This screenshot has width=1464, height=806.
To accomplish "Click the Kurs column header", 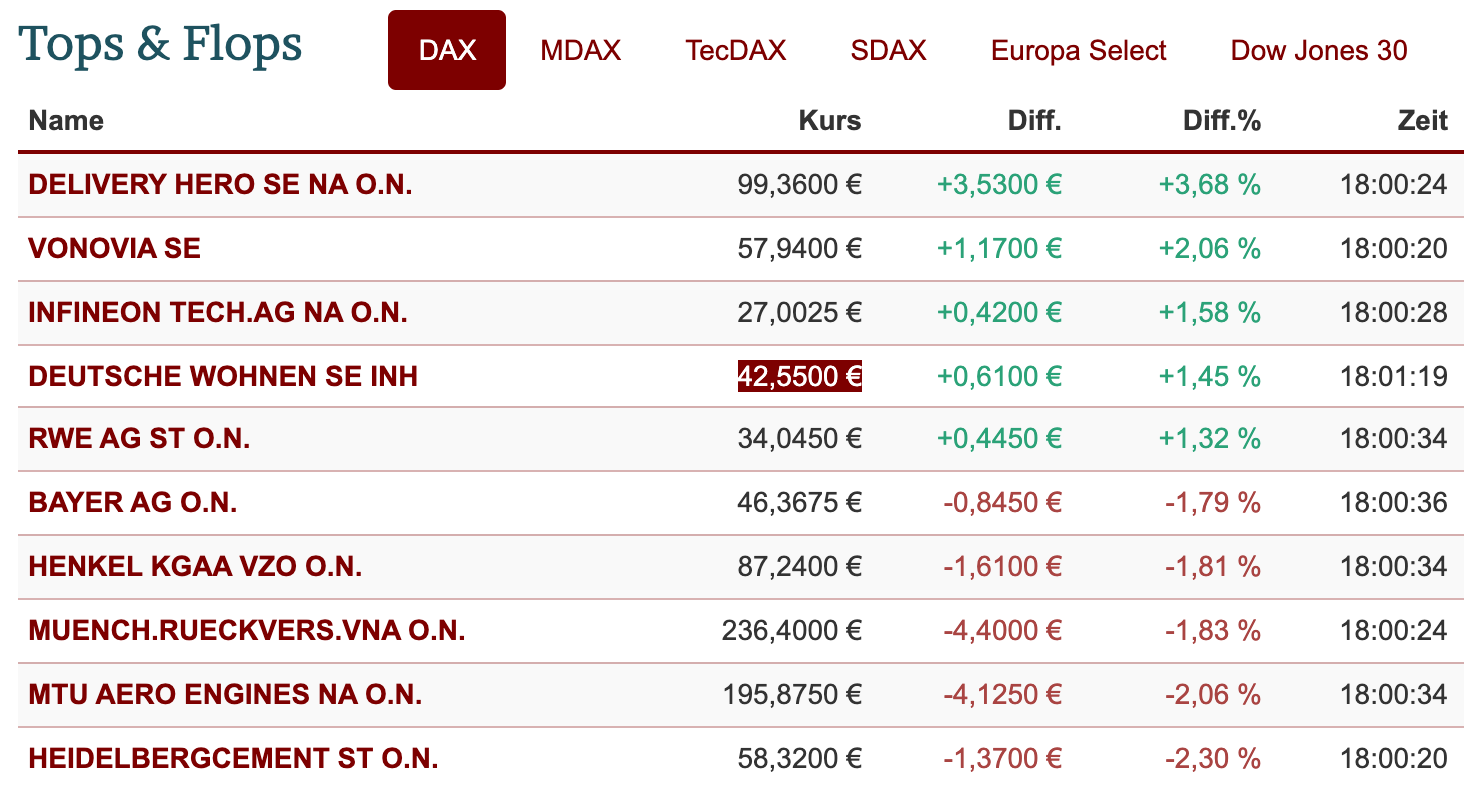I will coord(830,121).
